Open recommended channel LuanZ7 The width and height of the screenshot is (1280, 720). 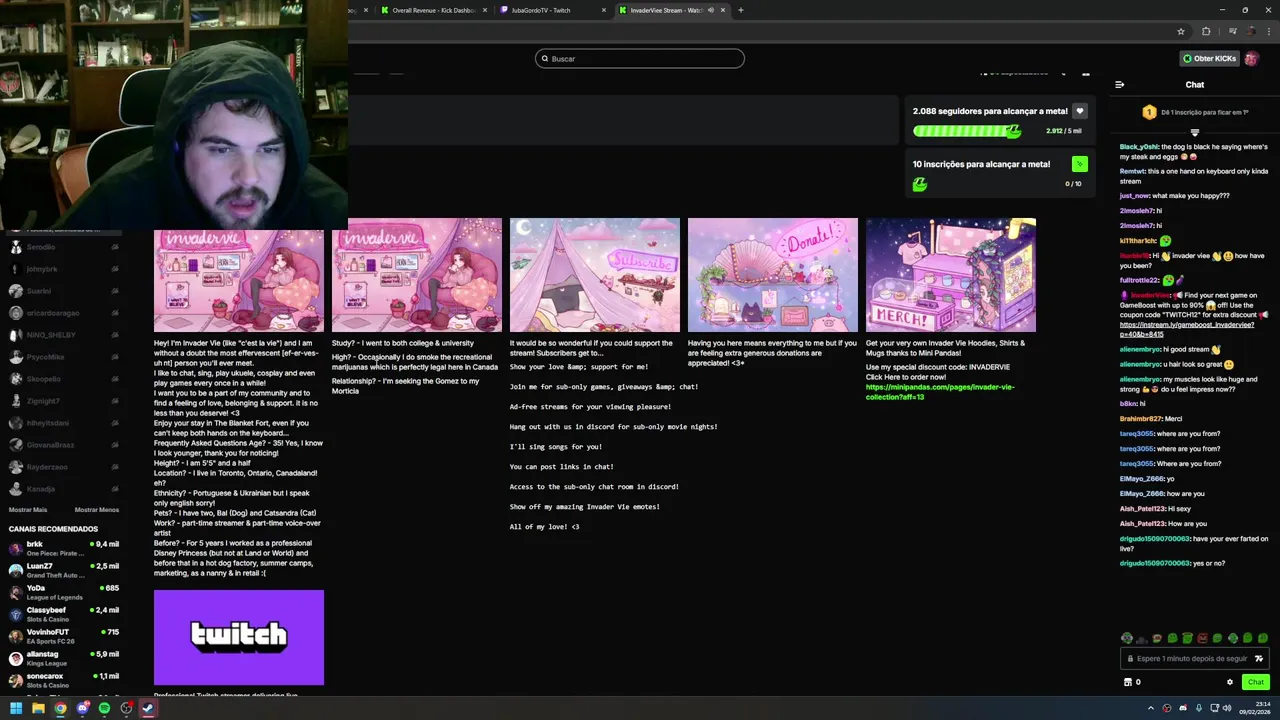pos(64,570)
